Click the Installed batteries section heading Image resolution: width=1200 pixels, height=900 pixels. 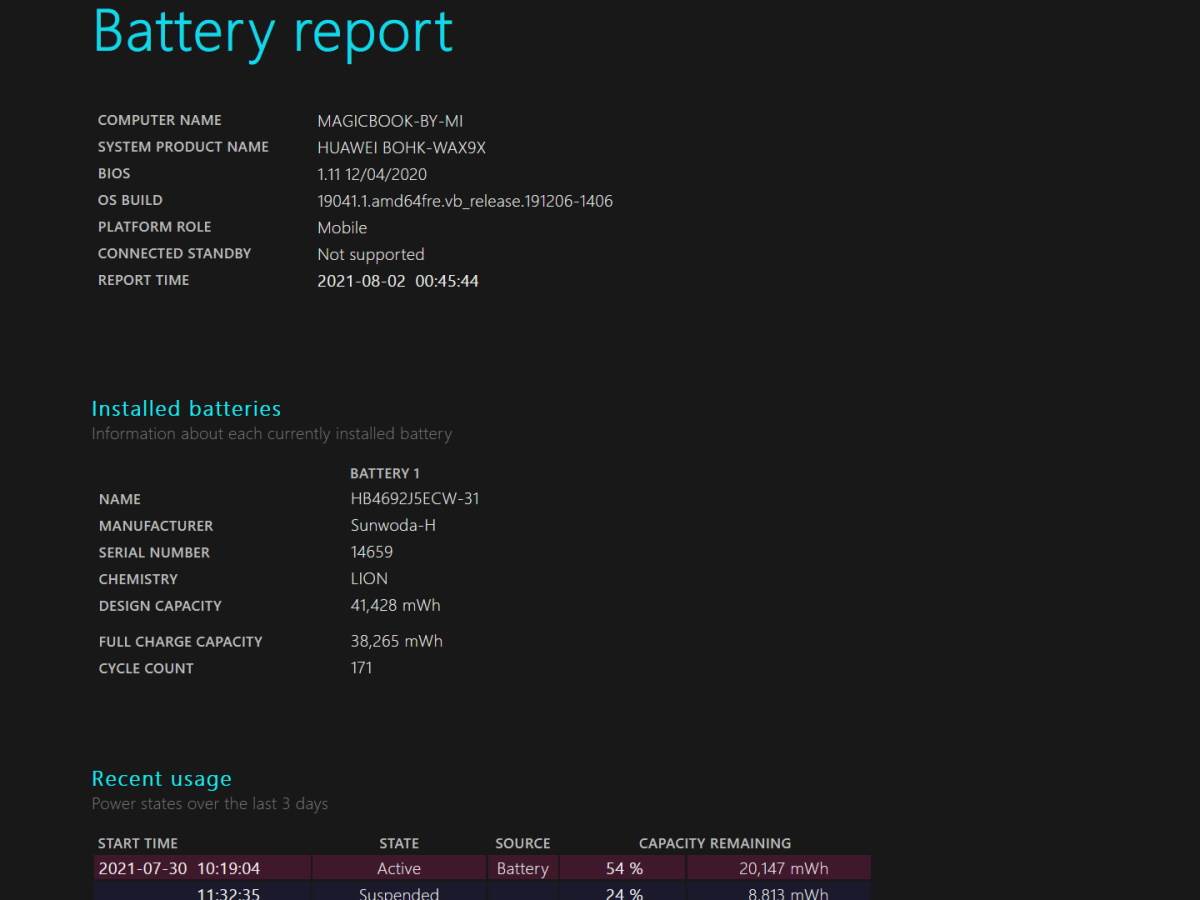(185, 408)
